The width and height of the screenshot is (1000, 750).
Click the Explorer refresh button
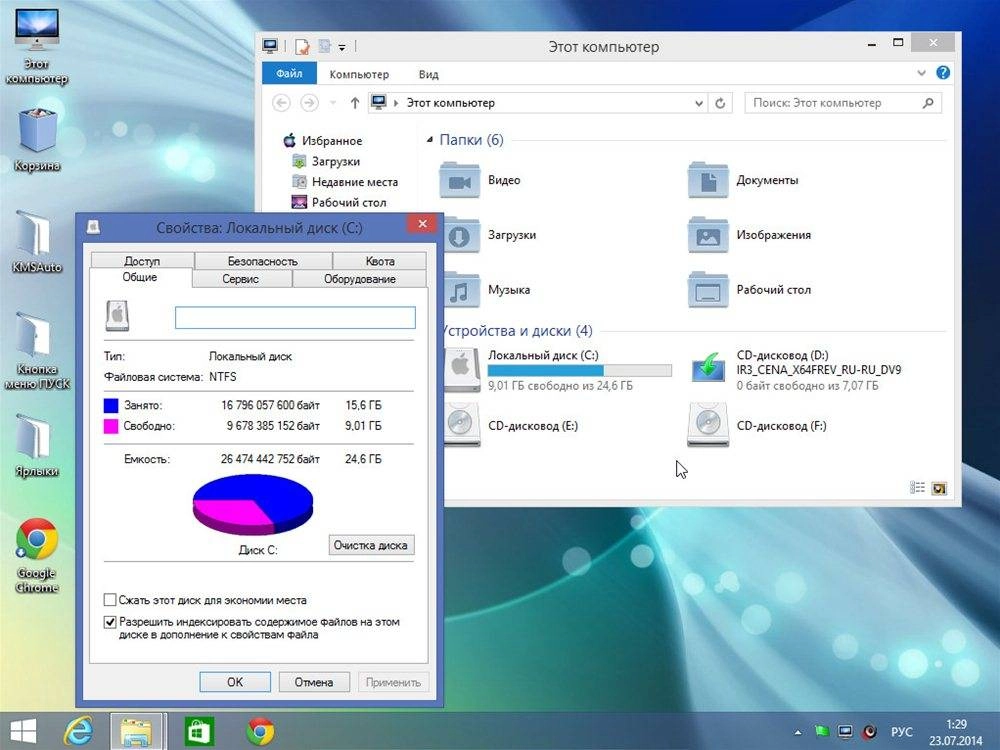pos(720,103)
